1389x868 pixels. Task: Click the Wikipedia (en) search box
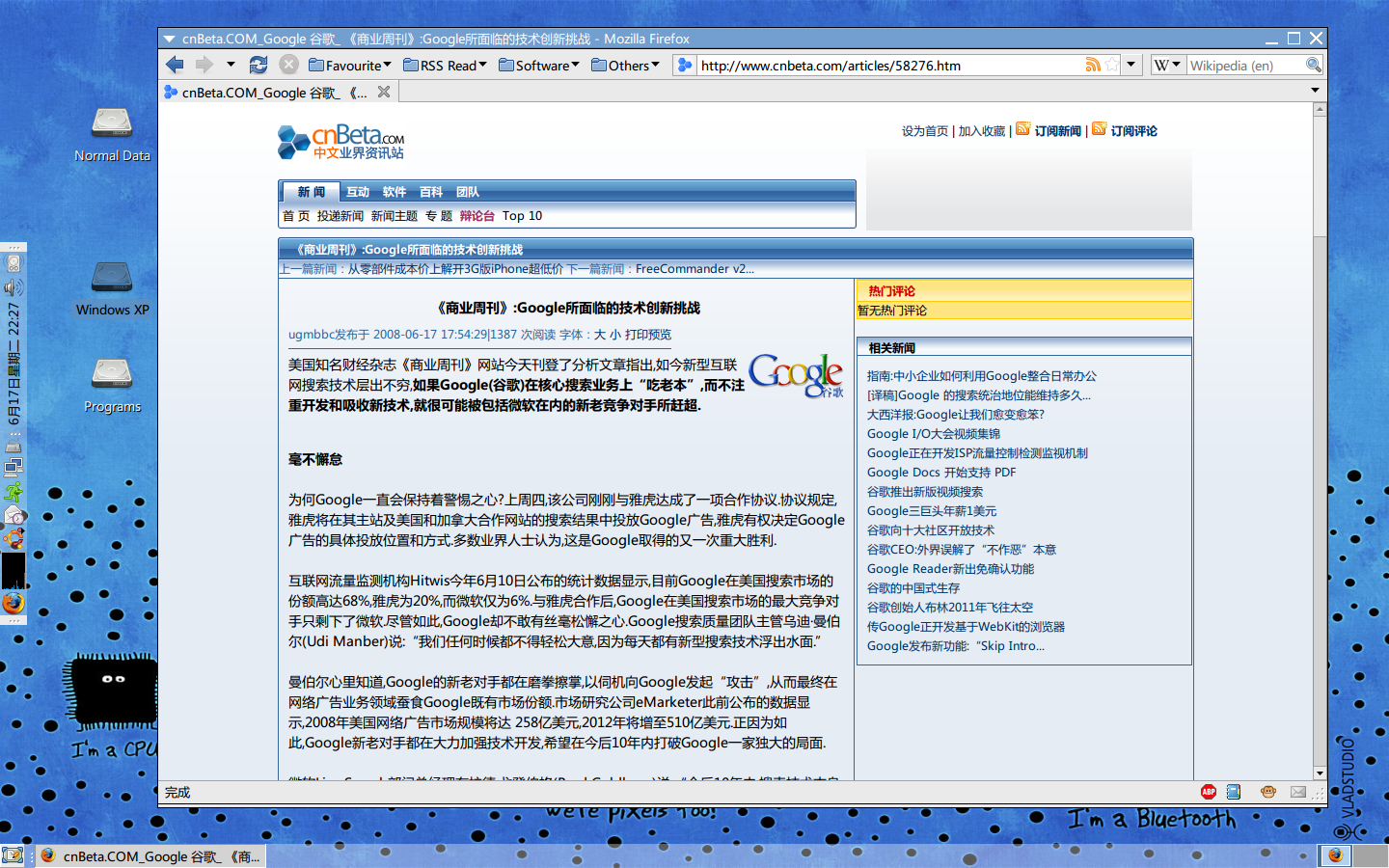(1244, 66)
